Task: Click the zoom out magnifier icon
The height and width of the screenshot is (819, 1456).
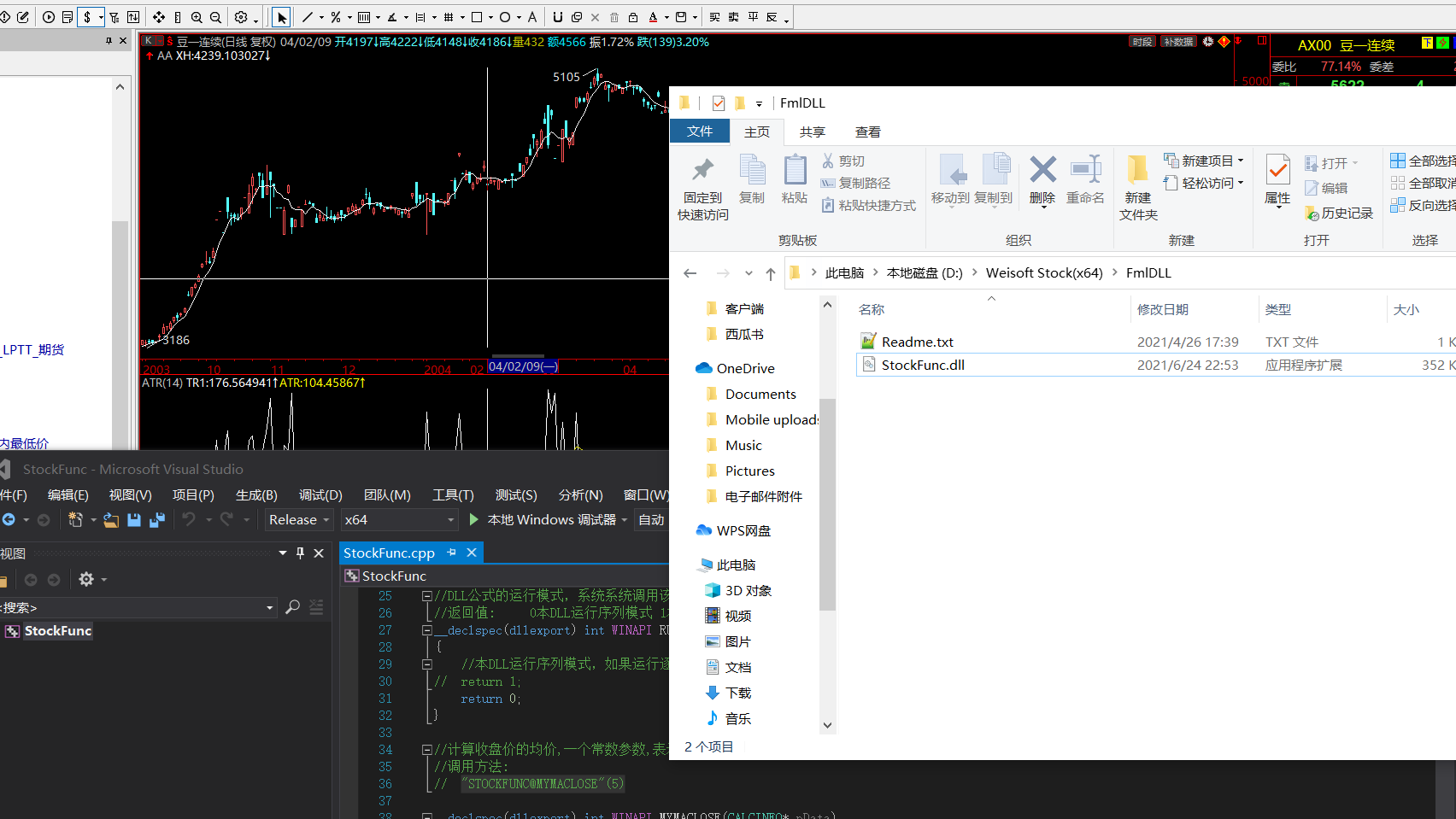Action: tap(215, 17)
